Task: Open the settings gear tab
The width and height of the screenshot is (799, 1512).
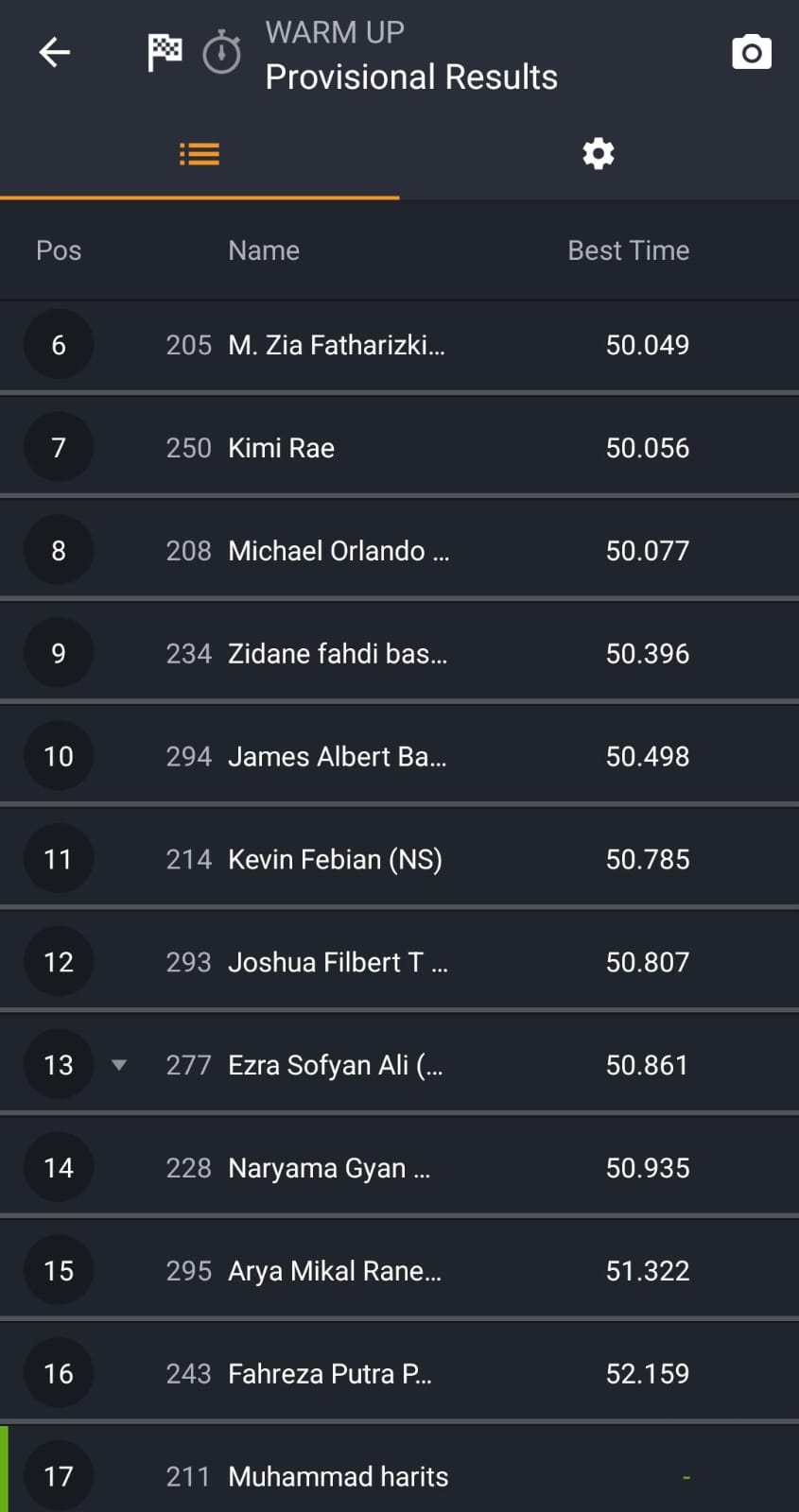Action: pyautogui.click(x=599, y=154)
